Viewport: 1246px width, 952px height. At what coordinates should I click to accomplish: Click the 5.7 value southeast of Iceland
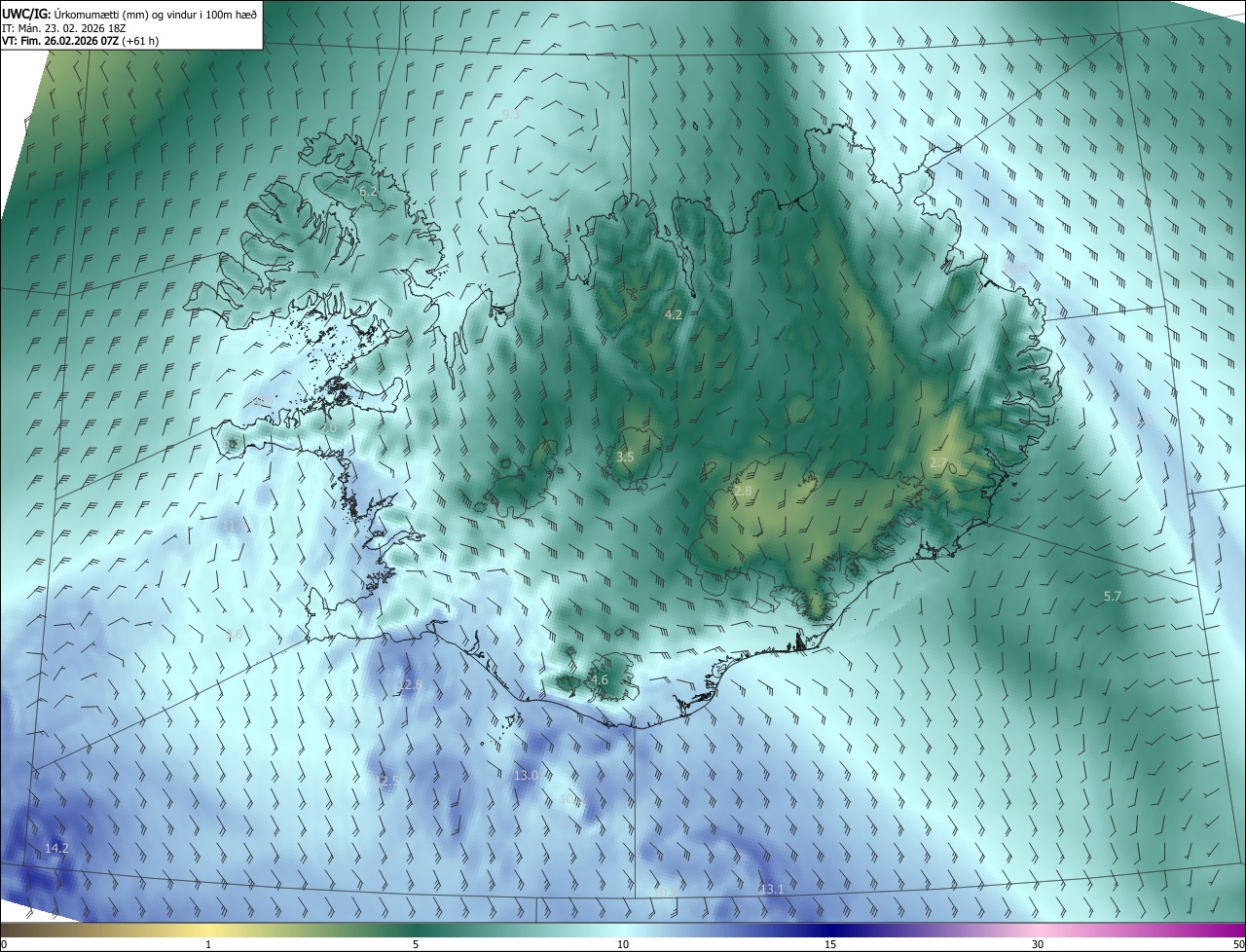[1113, 596]
